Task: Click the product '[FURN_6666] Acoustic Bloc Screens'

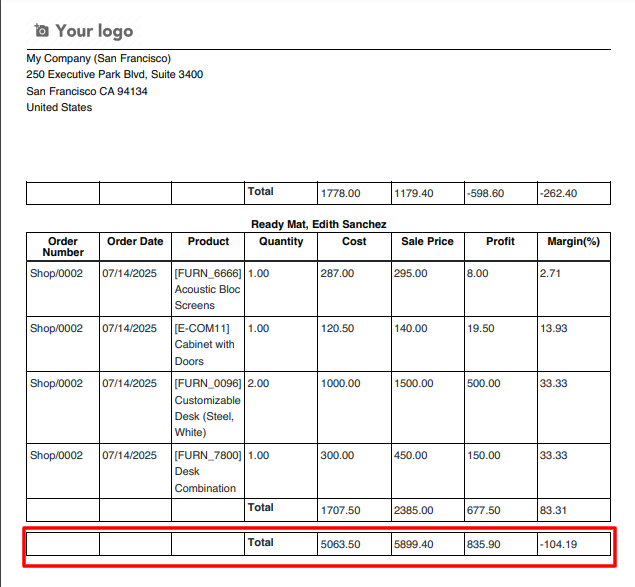Action: (x=208, y=289)
